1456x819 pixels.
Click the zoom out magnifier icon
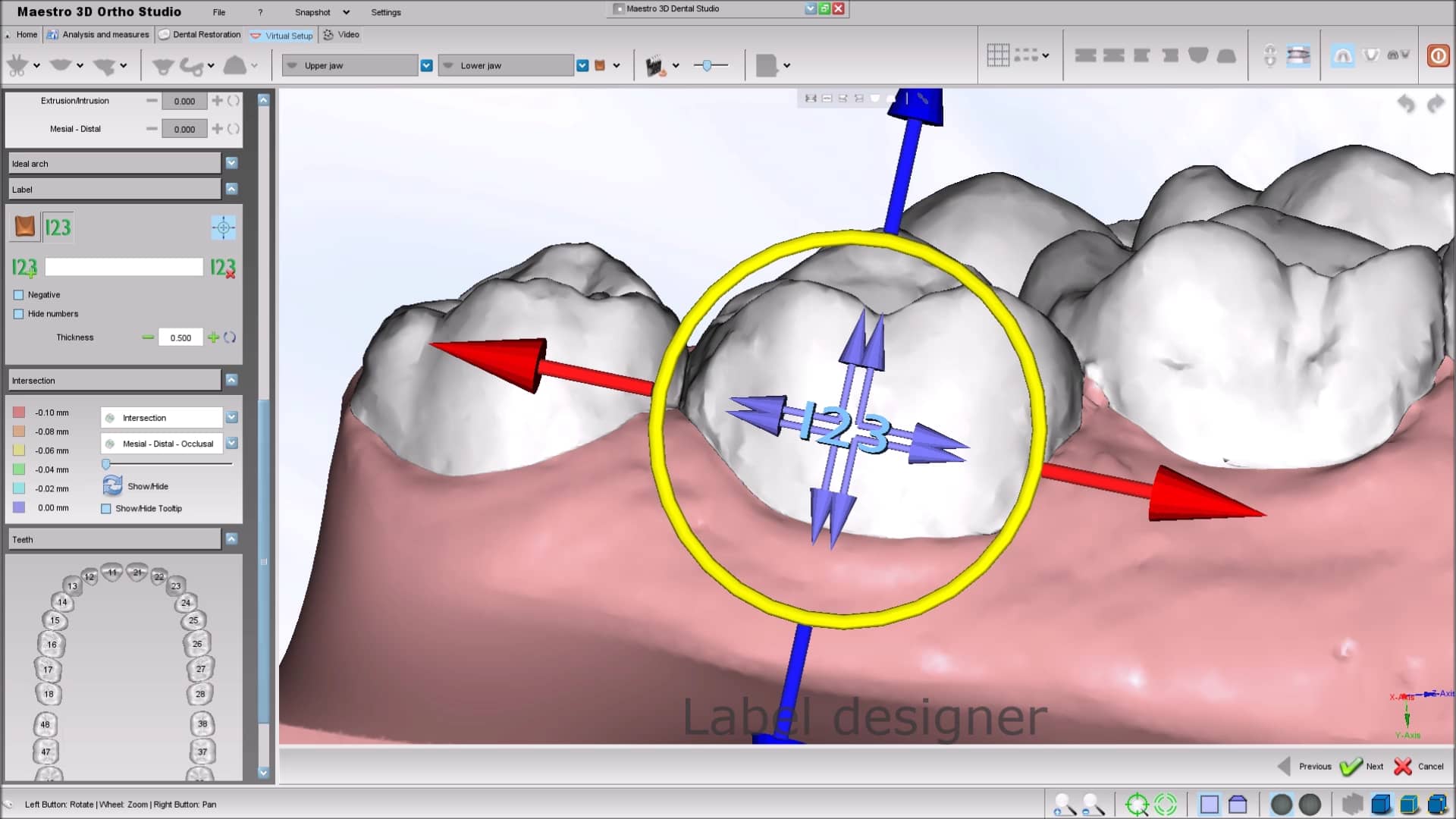coord(1090,804)
